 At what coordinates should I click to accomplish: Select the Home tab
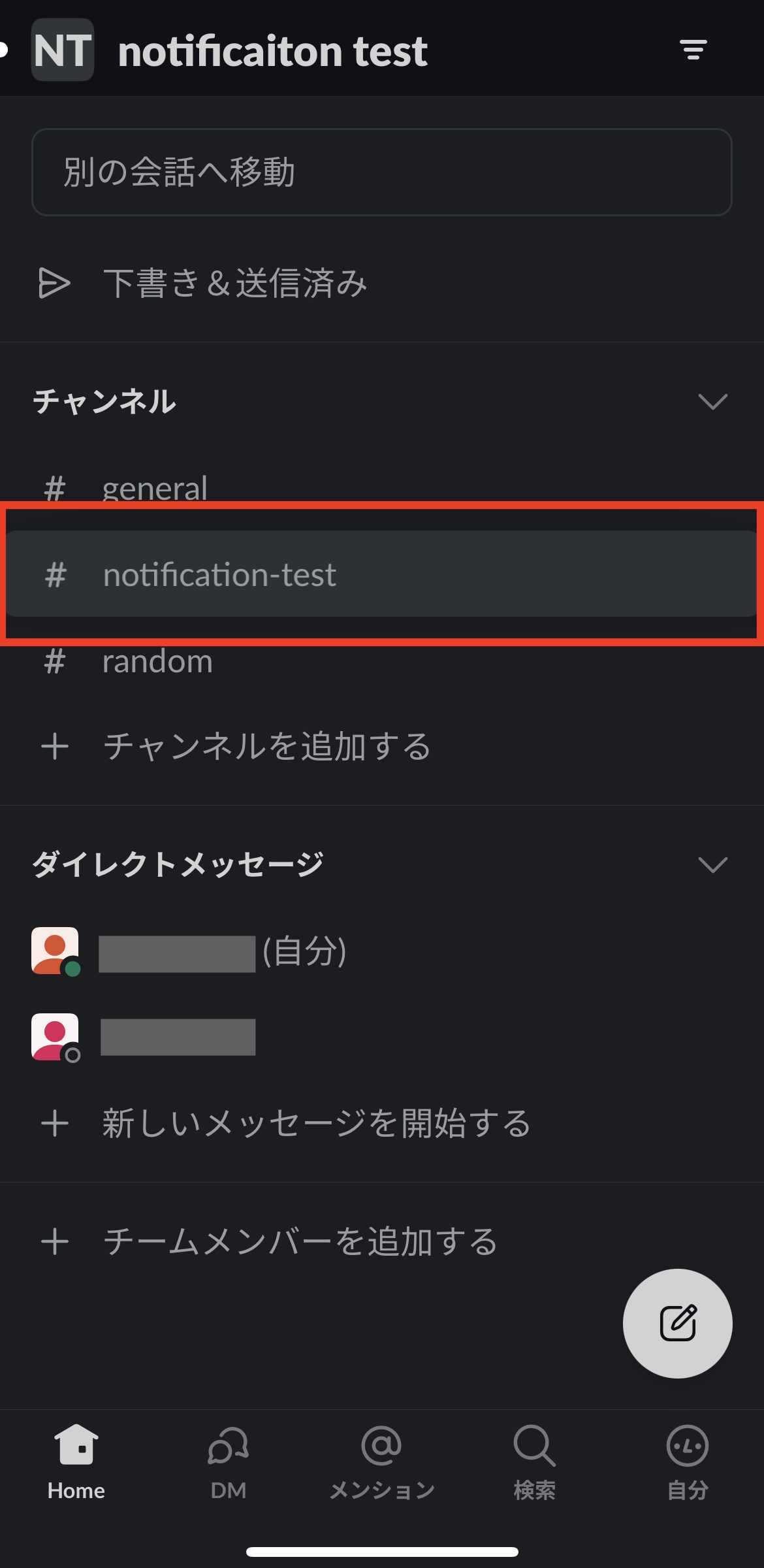coord(76,1462)
